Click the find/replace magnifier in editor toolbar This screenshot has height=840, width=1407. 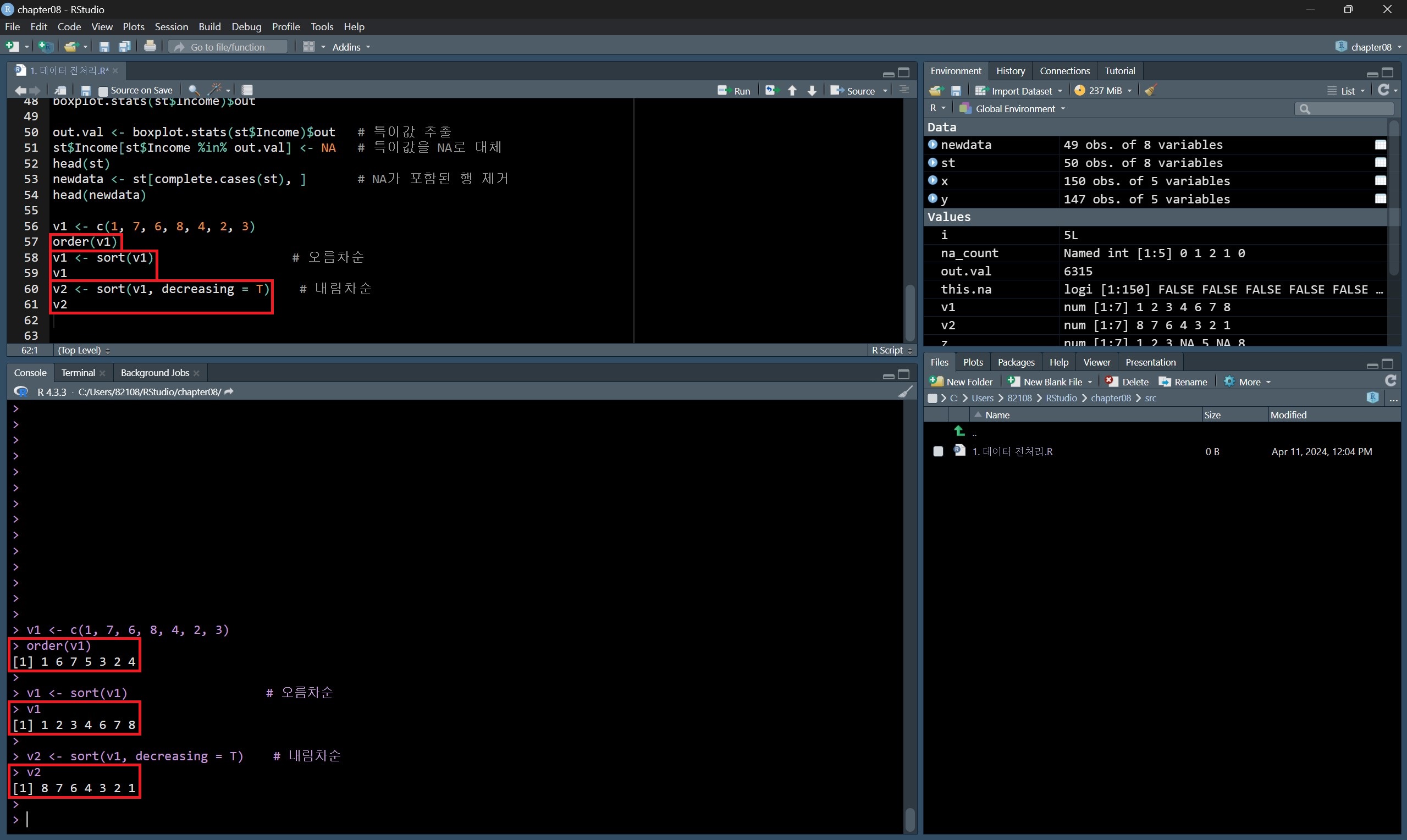pos(193,90)
